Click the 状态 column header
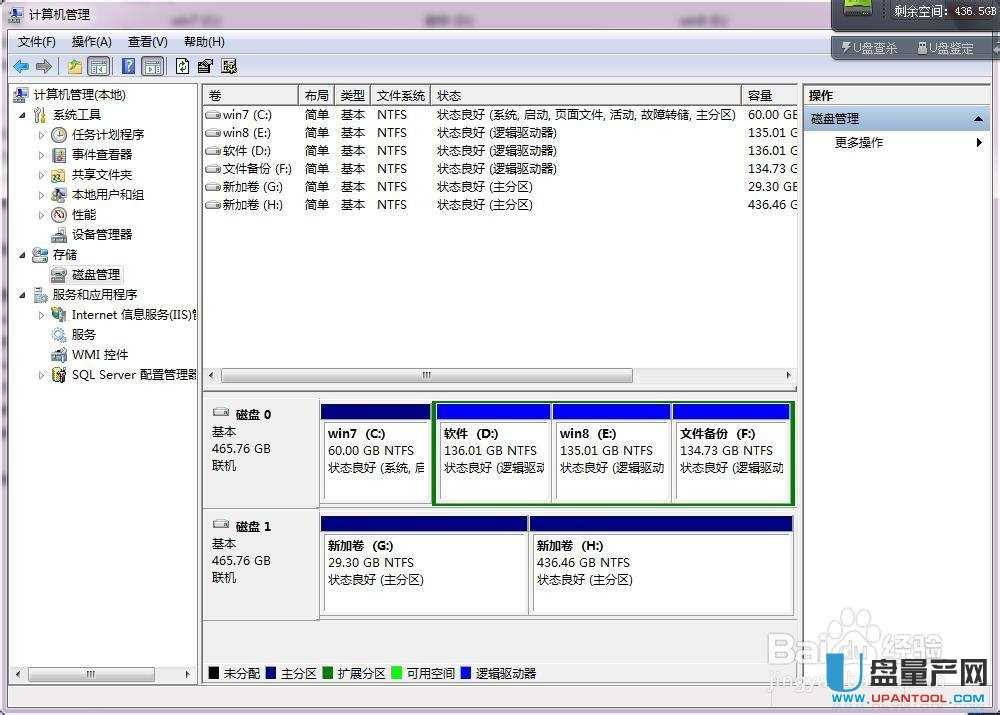1000x715 pixels. (x=585, y=95)
